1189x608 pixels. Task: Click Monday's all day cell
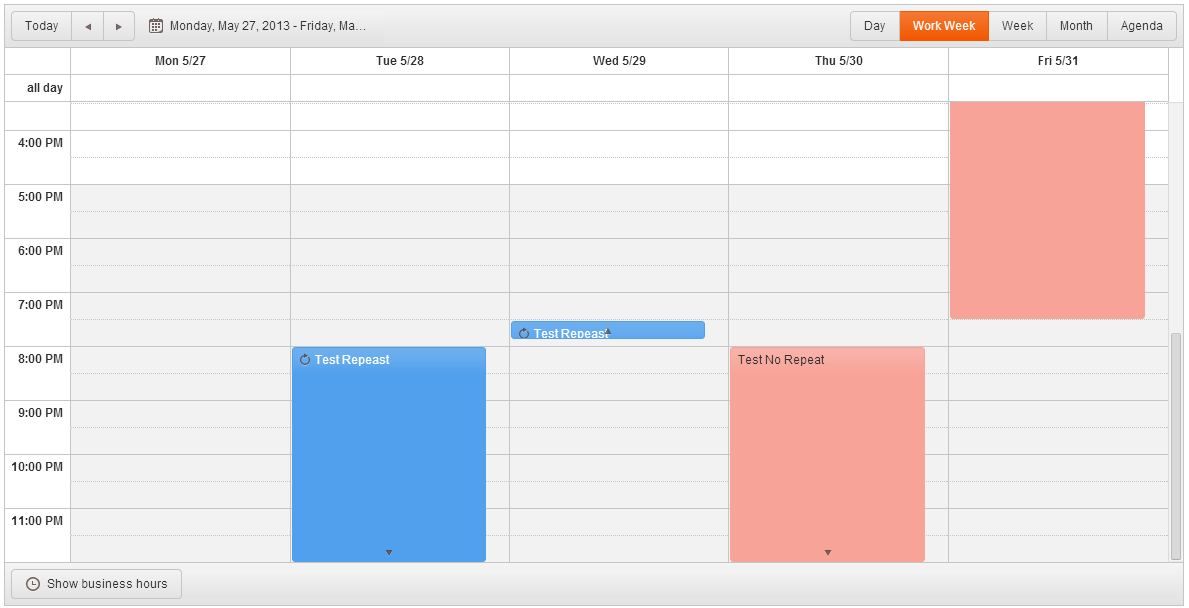tap(180, 88)
